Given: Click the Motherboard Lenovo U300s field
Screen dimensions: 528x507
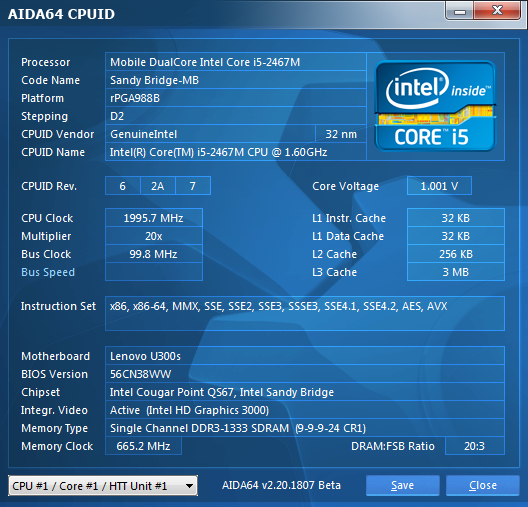Looking at the screenshot, I should [x=305, y=356].
